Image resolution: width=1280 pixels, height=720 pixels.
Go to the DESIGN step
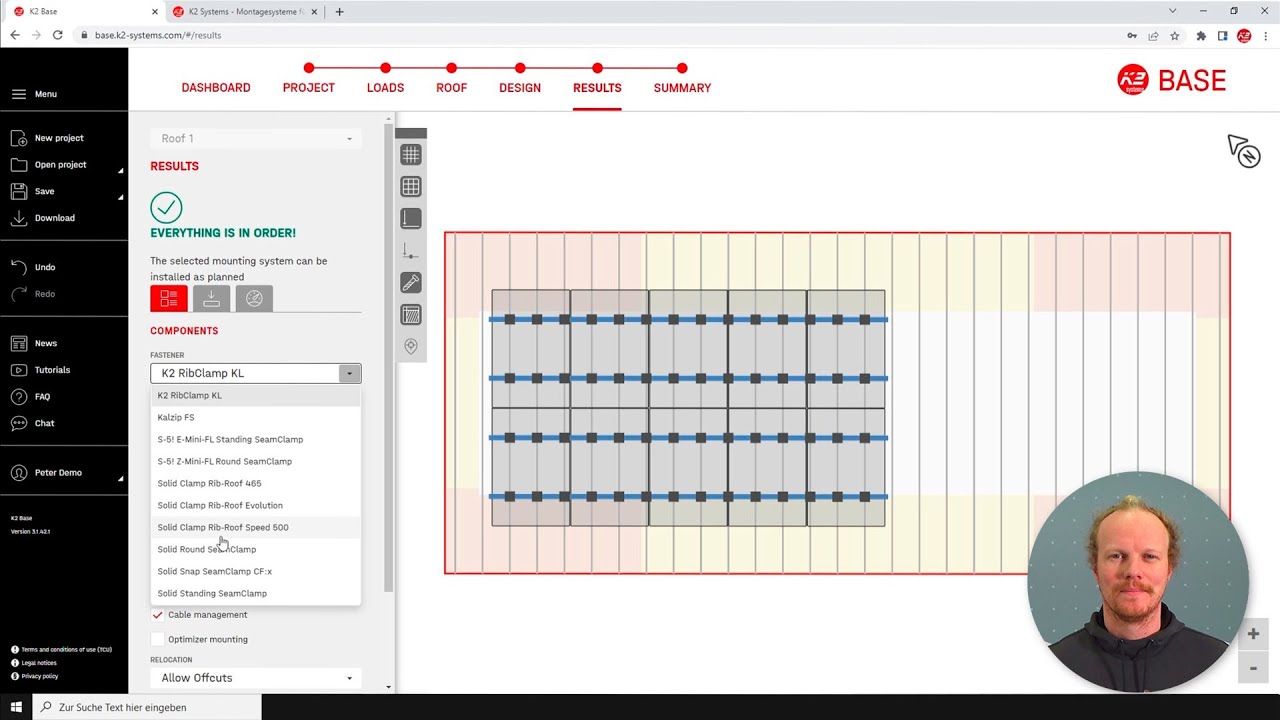(x=520, y=88)
